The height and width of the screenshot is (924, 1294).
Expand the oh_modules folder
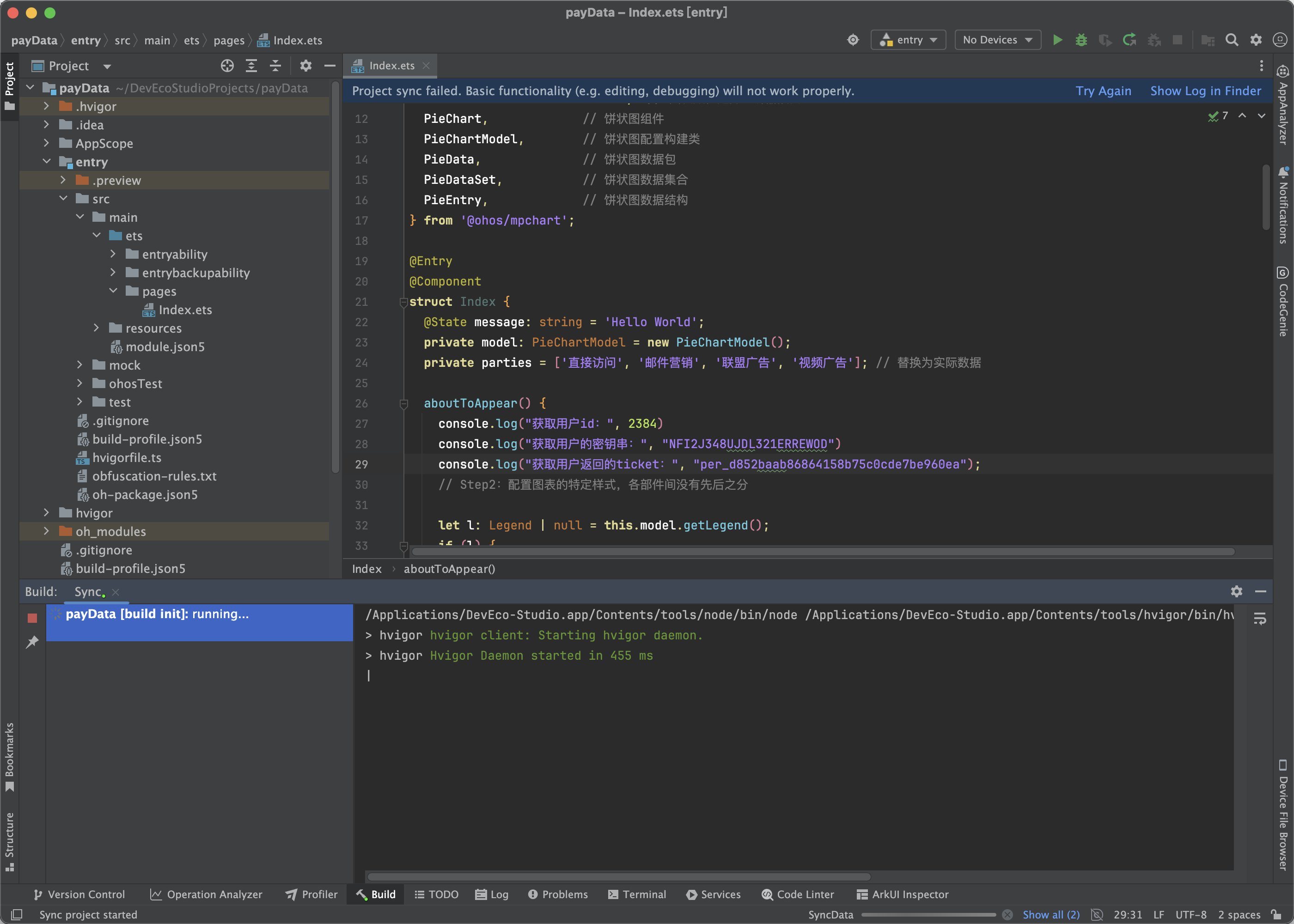[47, 531]
